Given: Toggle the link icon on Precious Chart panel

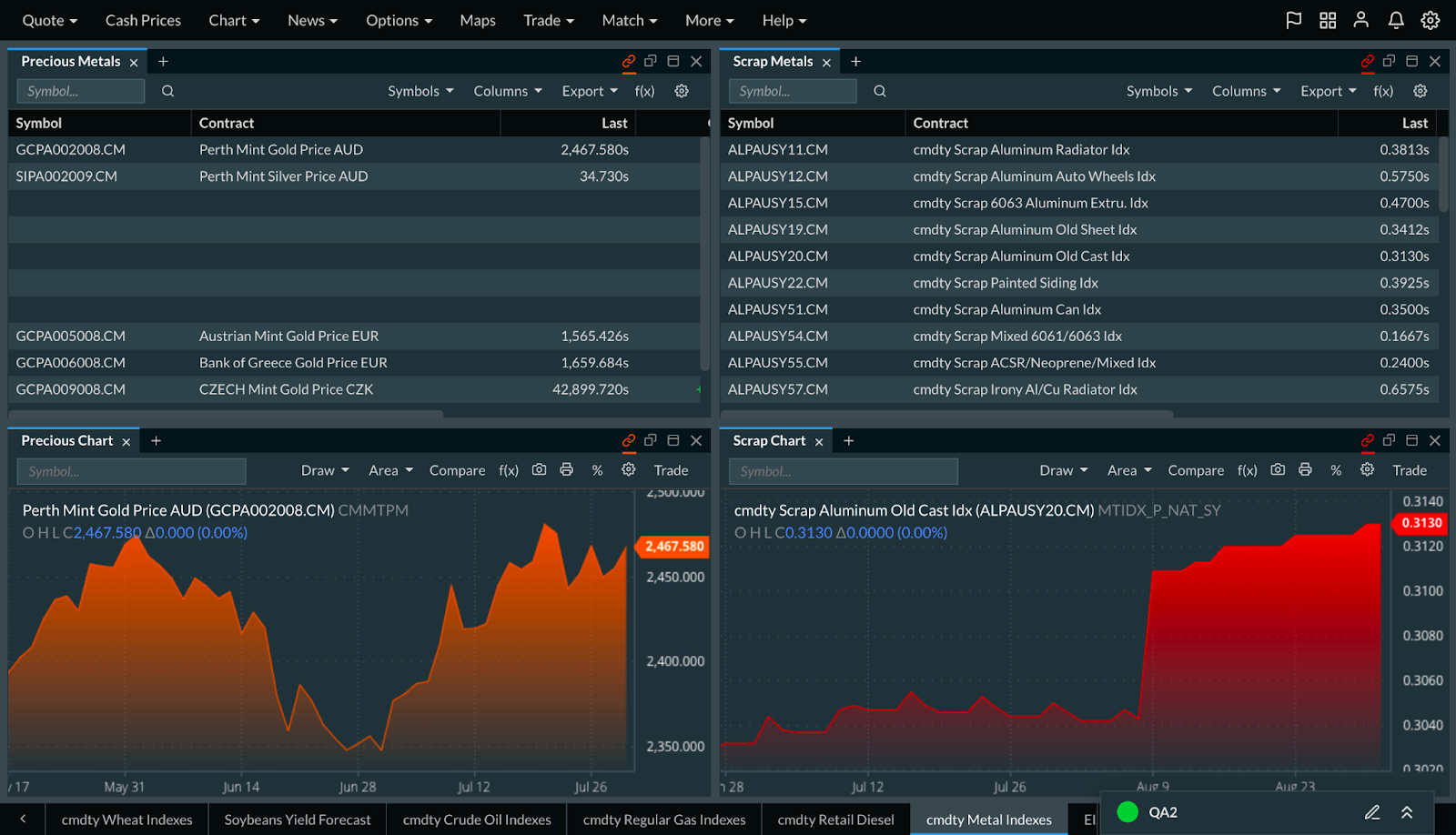Looking at the screenshot, I should [x=629, y=440].
